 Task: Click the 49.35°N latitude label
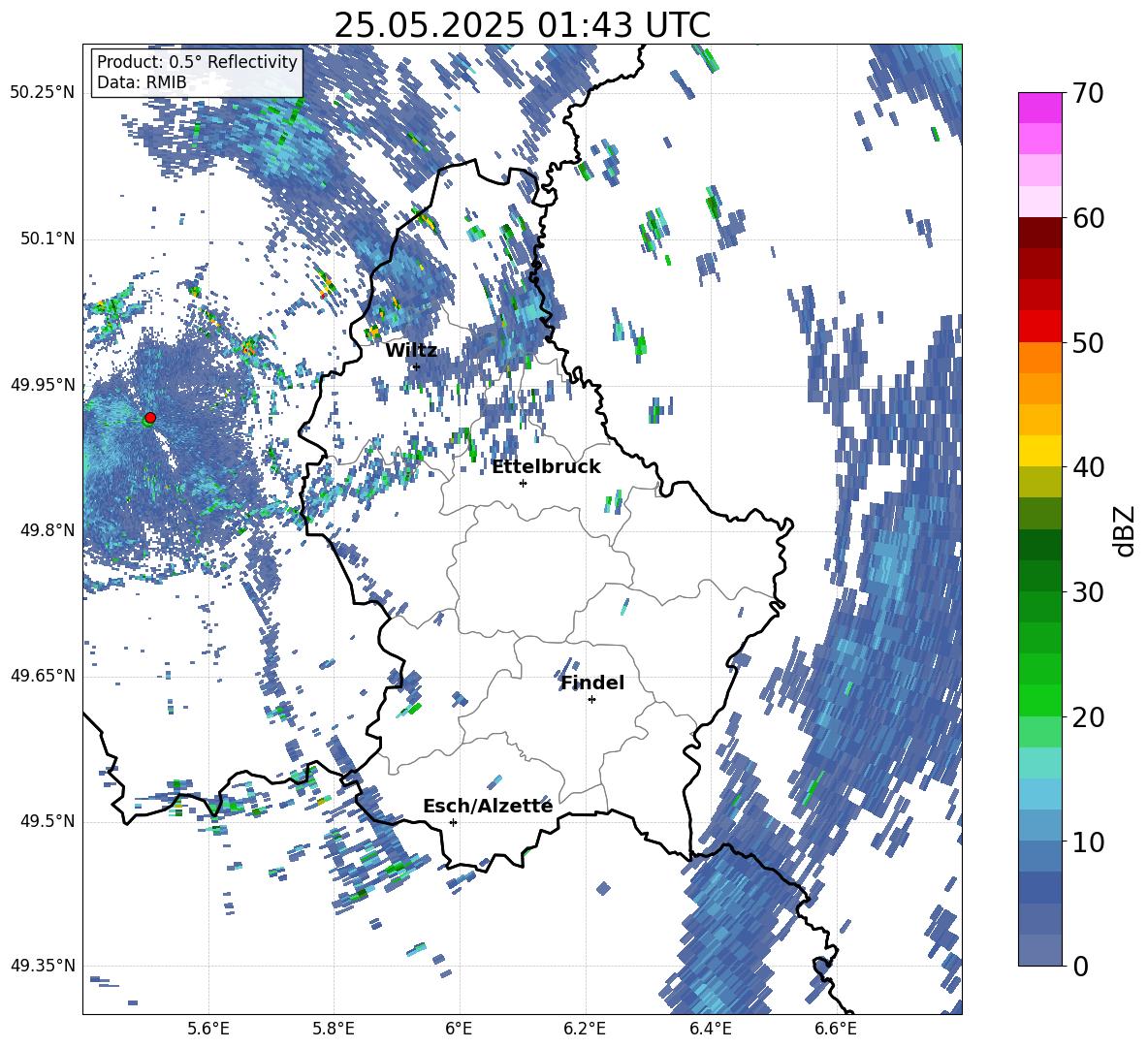pyautogui.click(x=43, y=966)
